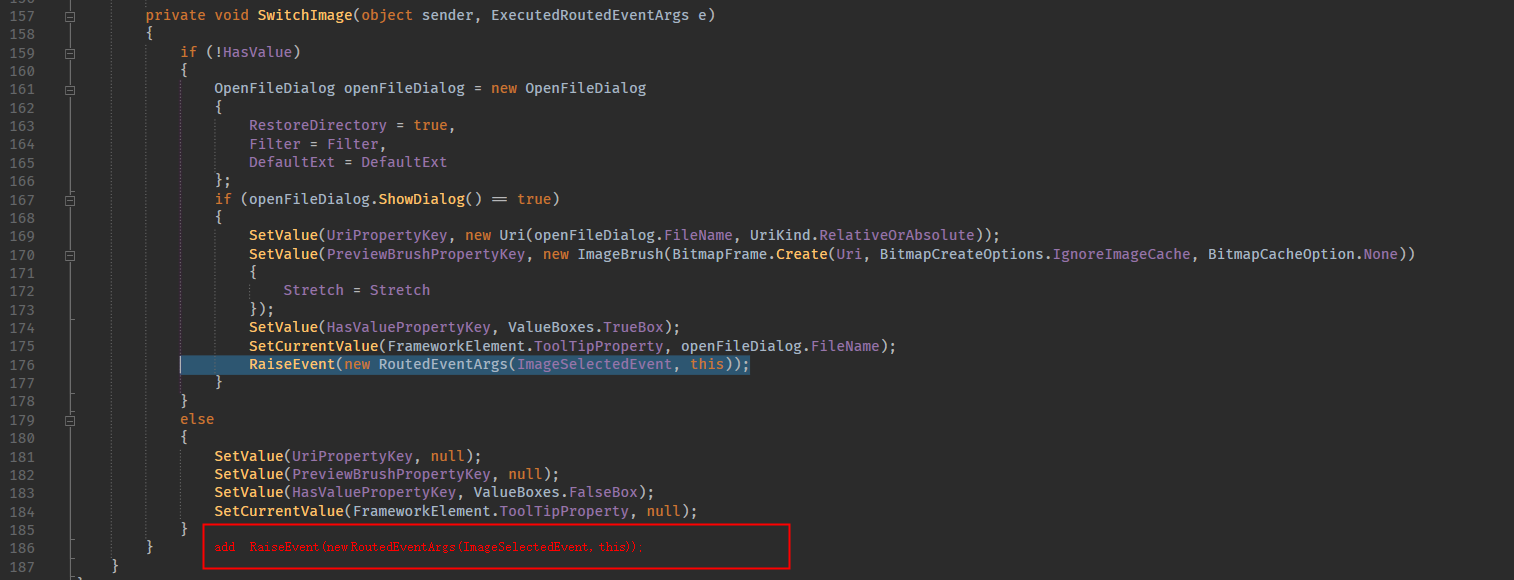Collapse the if (!HasValue) code block
This screenshot has width=1514, height=580.
[x=68, y=51]
